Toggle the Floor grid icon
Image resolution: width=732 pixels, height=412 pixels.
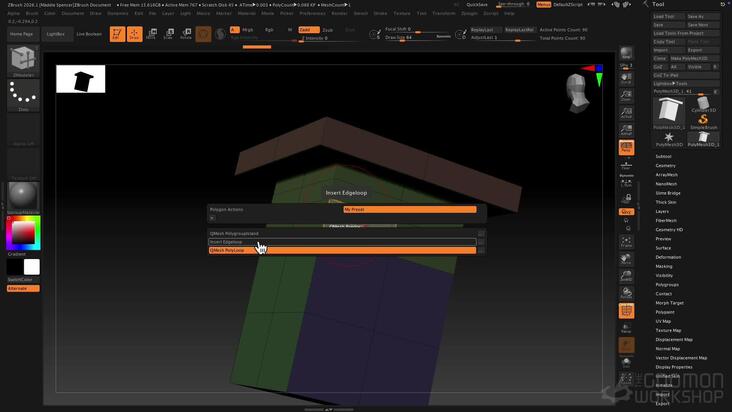point(626,165)
